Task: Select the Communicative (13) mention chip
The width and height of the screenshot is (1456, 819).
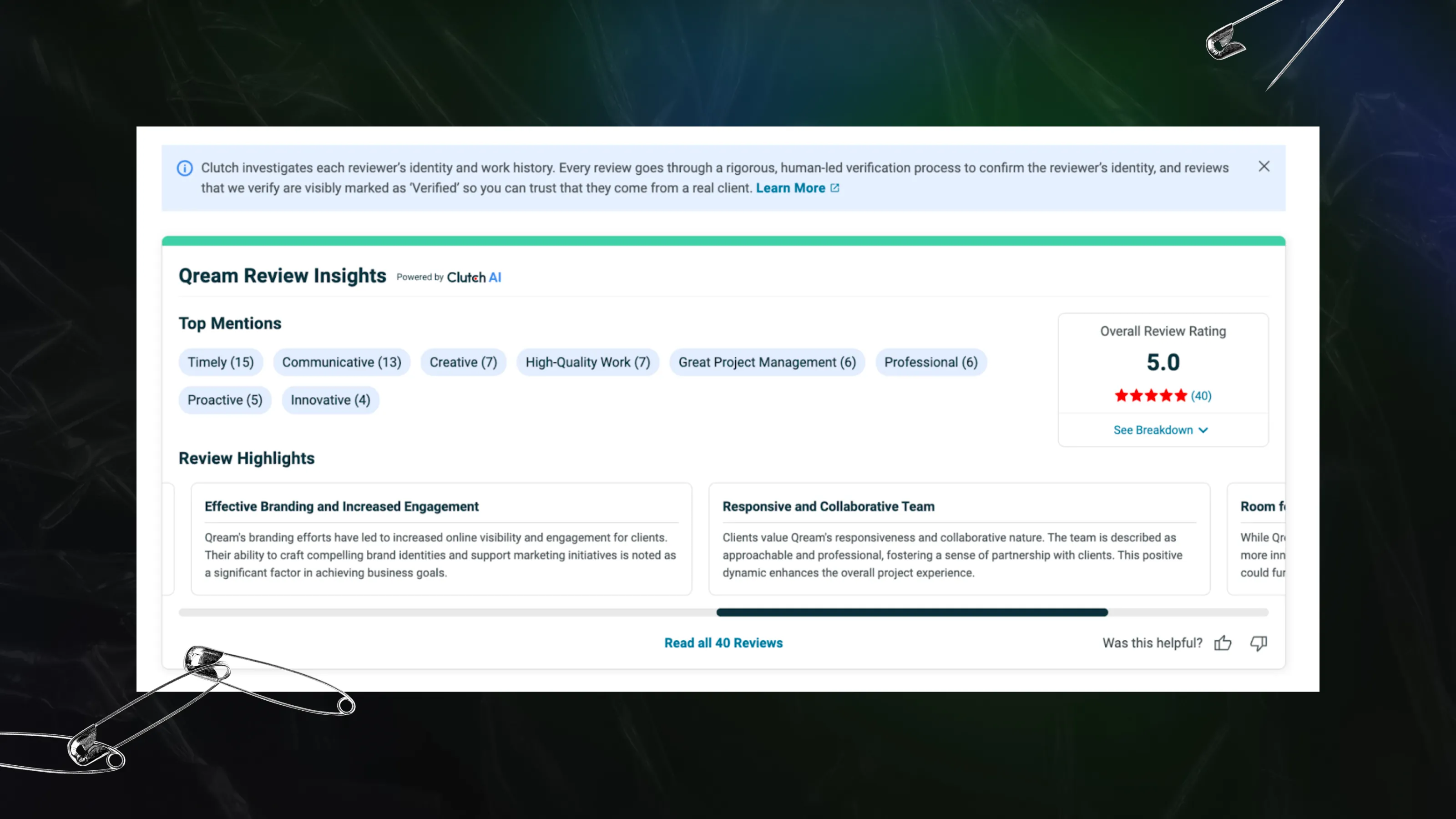Action: click(x=341, y=362)
